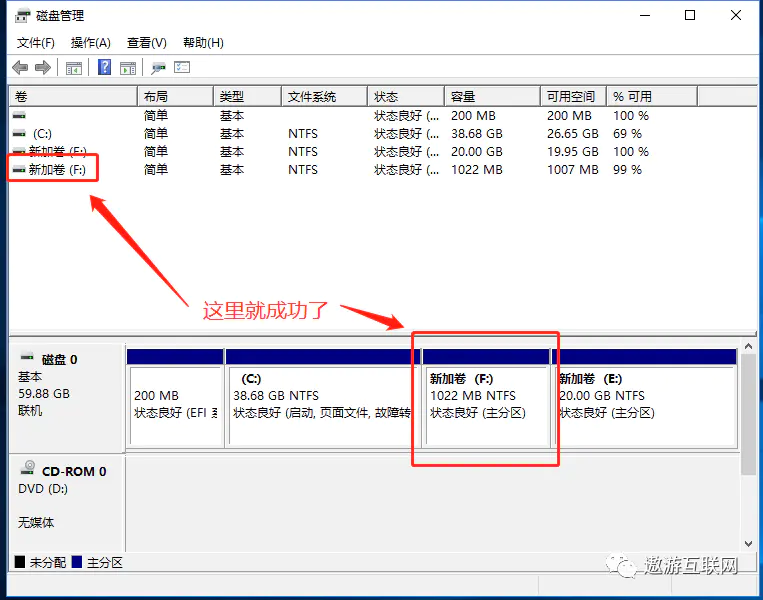The image size is (763, 600).
Task: Open the 操作(A) menu
Action: pos(91,43)
